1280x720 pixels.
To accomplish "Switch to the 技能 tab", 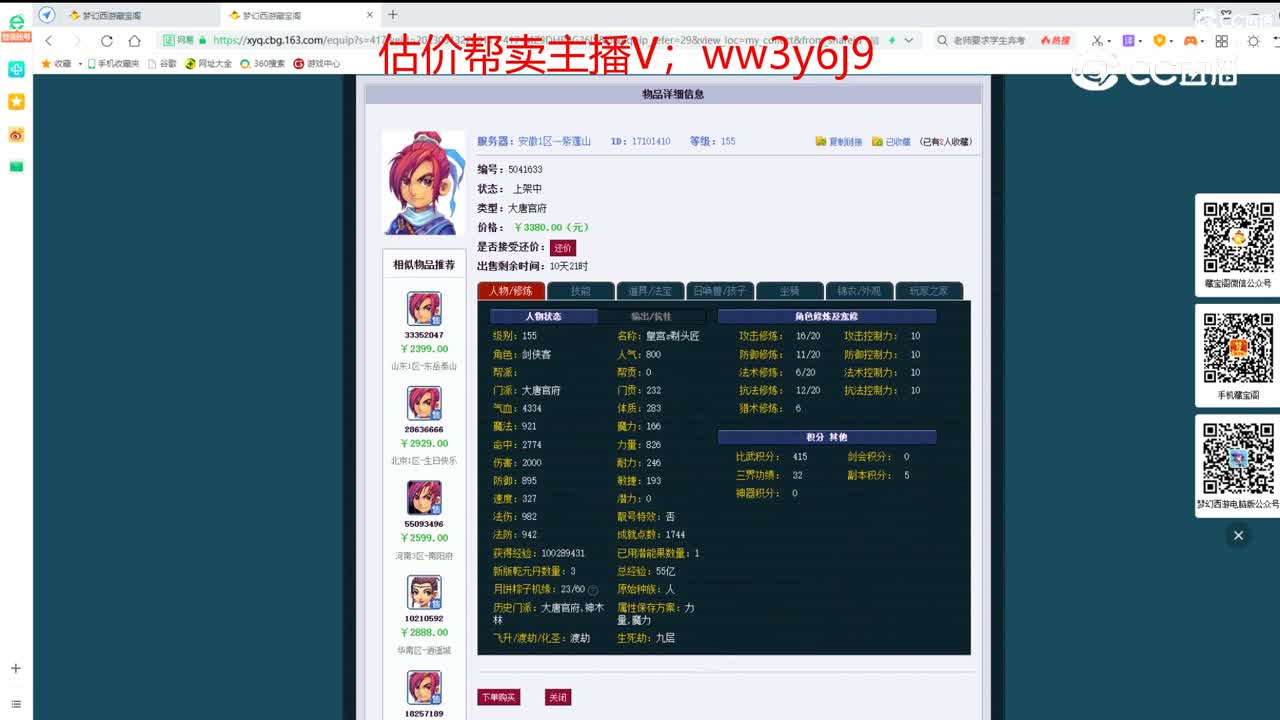I will pyautogui.click(x=580, y=292).
